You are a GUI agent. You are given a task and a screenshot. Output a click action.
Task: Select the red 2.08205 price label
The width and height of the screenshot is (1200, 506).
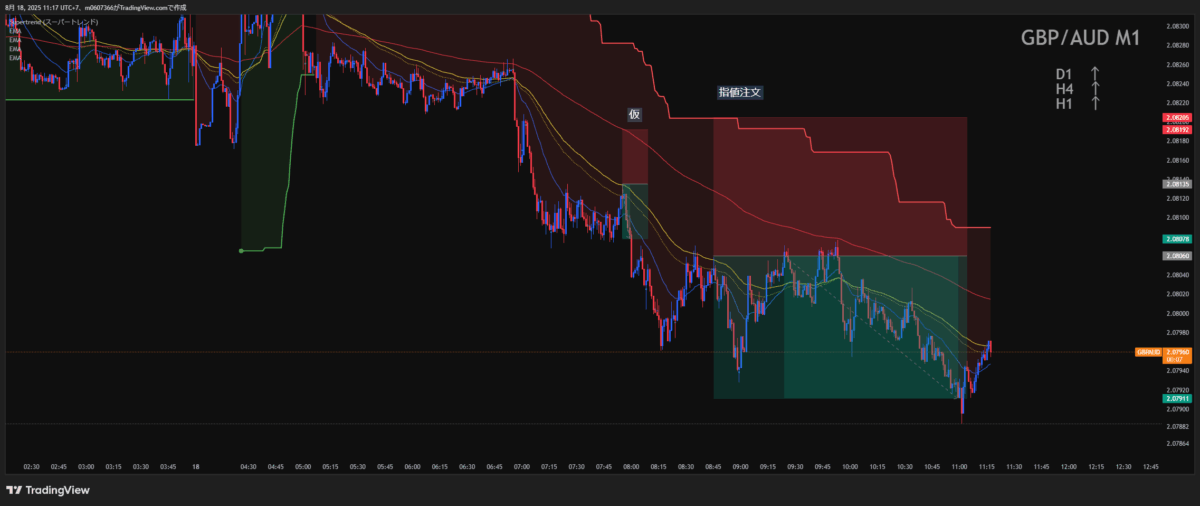tap(1176, 119)
